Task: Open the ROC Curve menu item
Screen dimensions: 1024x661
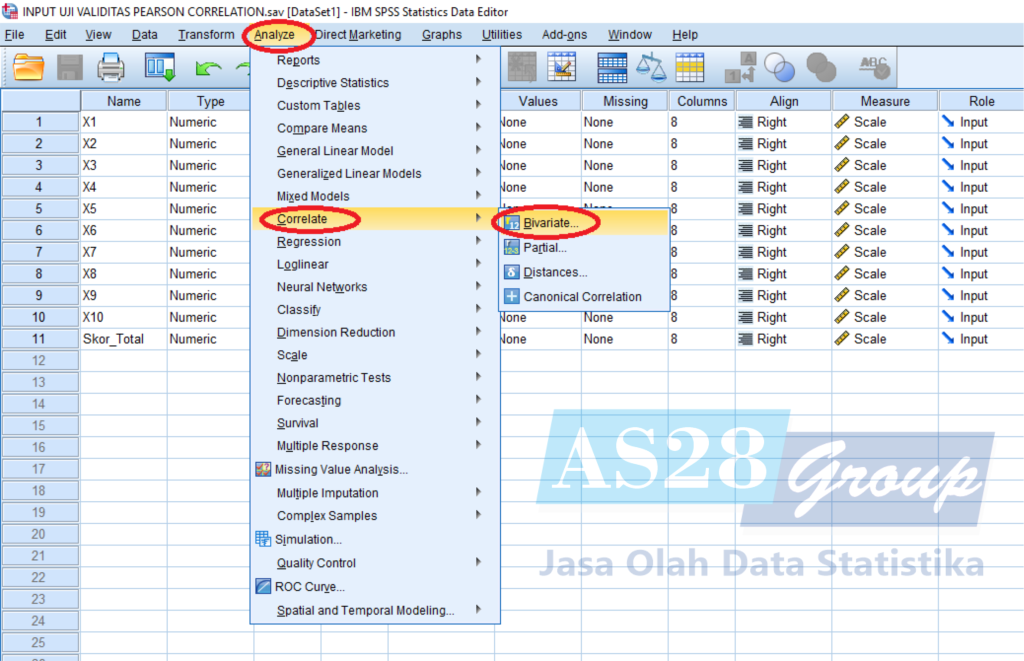Action: click(x=309, y=587)
